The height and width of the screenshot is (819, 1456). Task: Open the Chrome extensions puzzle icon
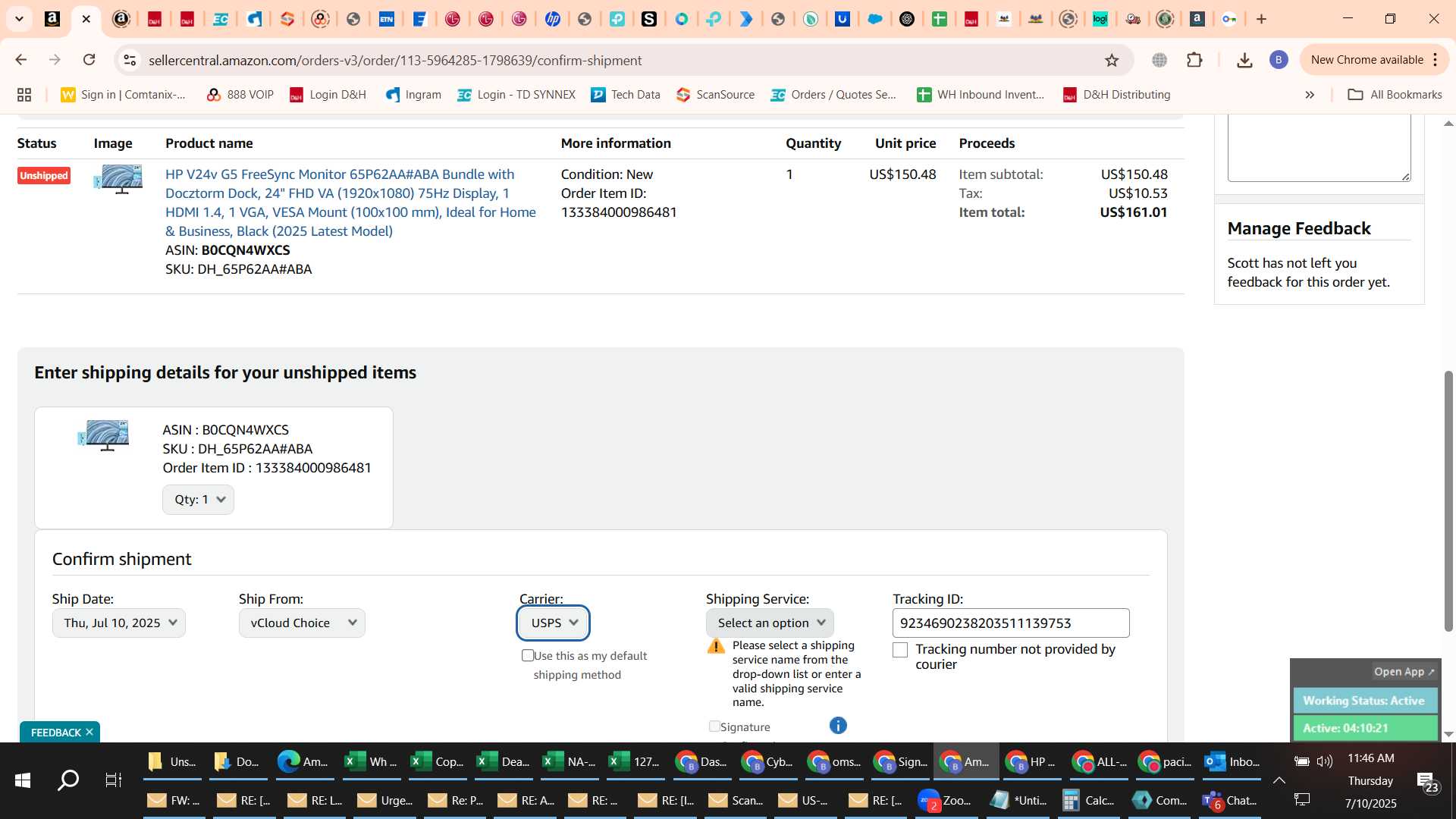[1194, 60]
